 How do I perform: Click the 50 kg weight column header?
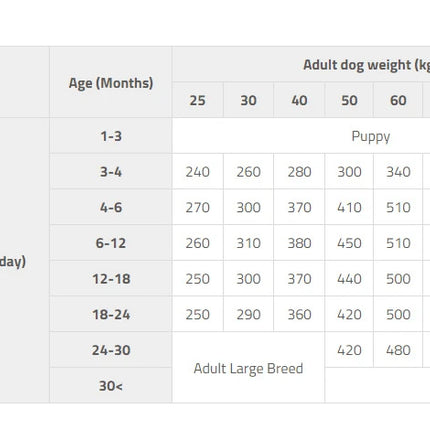tap(349, 100)
